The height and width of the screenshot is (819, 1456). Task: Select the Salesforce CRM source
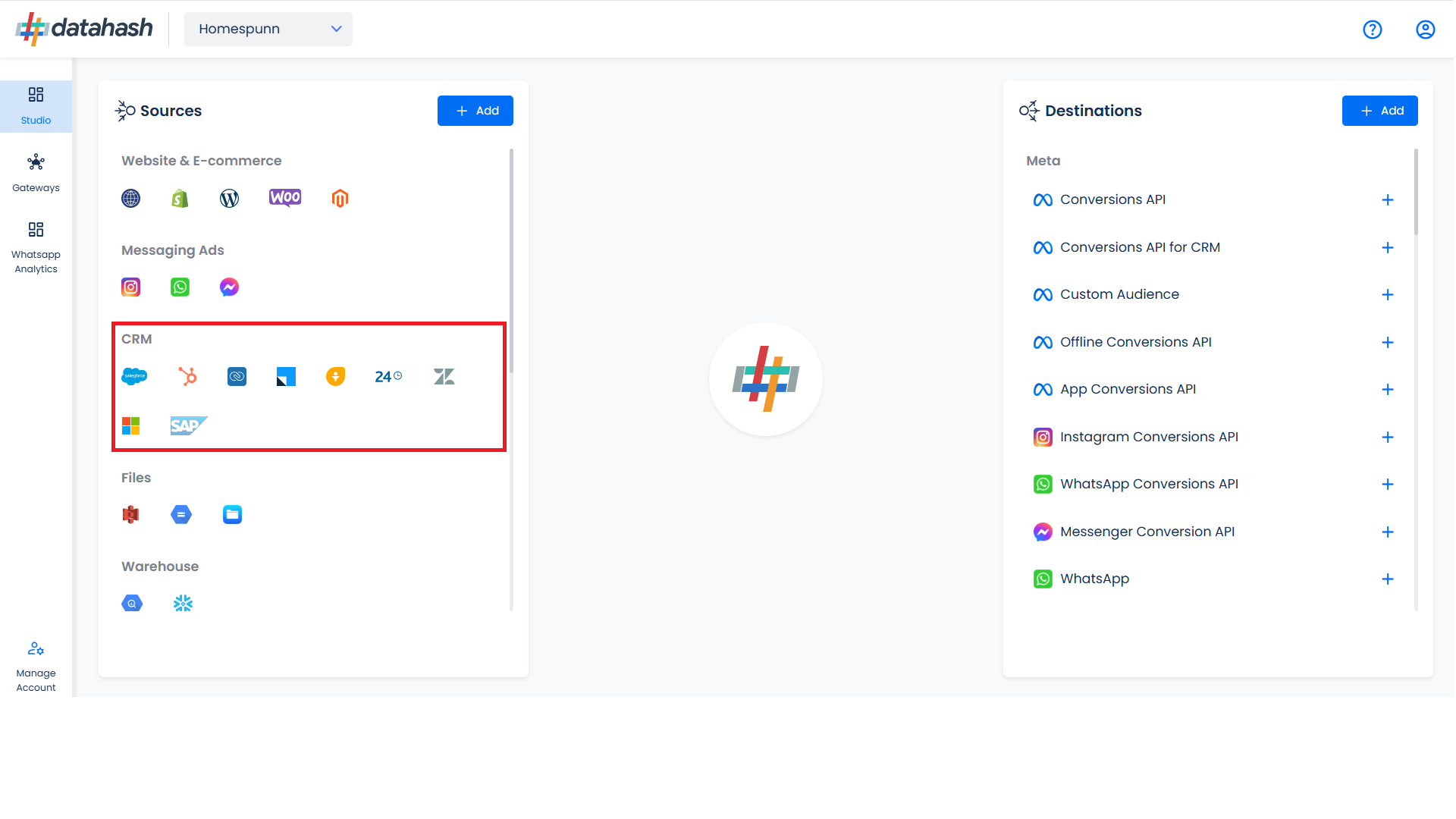click(x=134, y=377)
